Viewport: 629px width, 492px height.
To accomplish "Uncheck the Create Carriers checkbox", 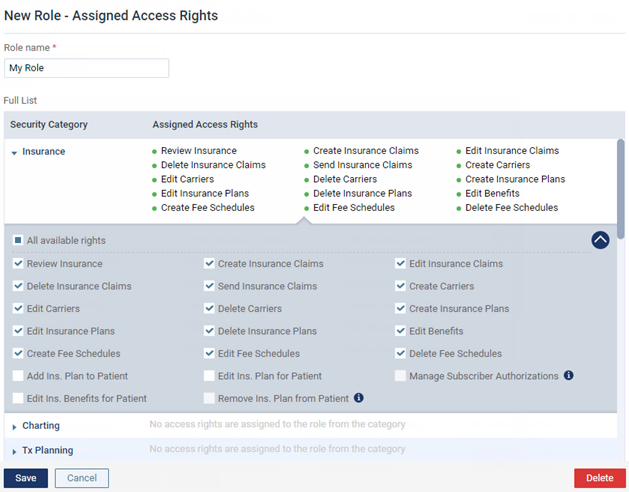I will point(401,286).
